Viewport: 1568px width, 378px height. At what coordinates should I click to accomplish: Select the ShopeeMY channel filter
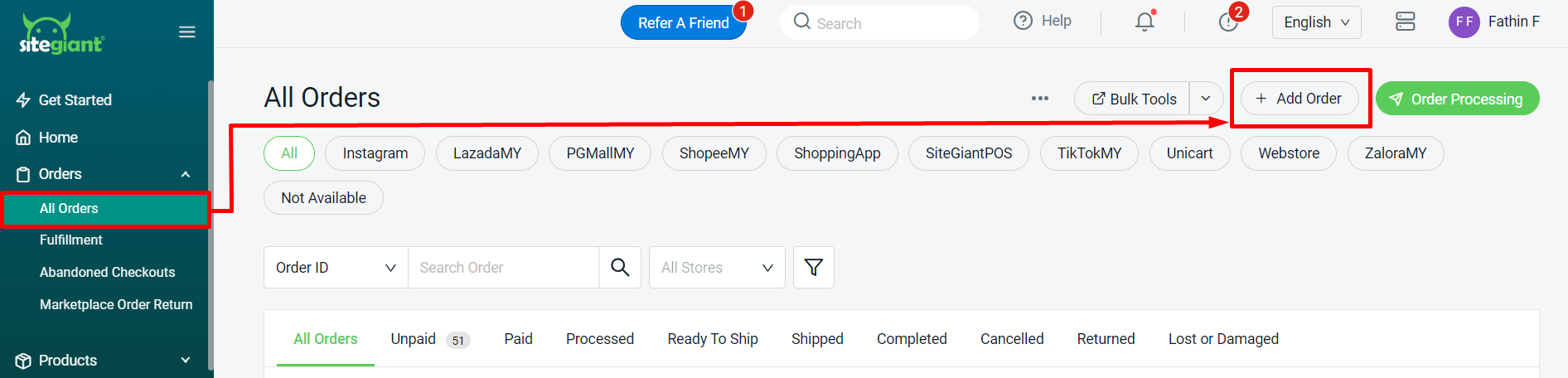[x=714, y=153]
